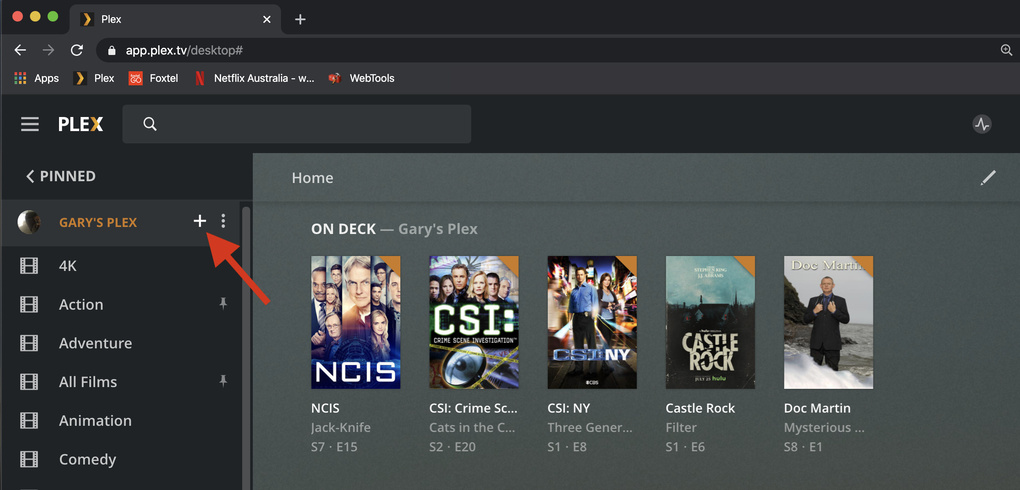
Task: Click the NCIS title link
Action: point(325,408)
